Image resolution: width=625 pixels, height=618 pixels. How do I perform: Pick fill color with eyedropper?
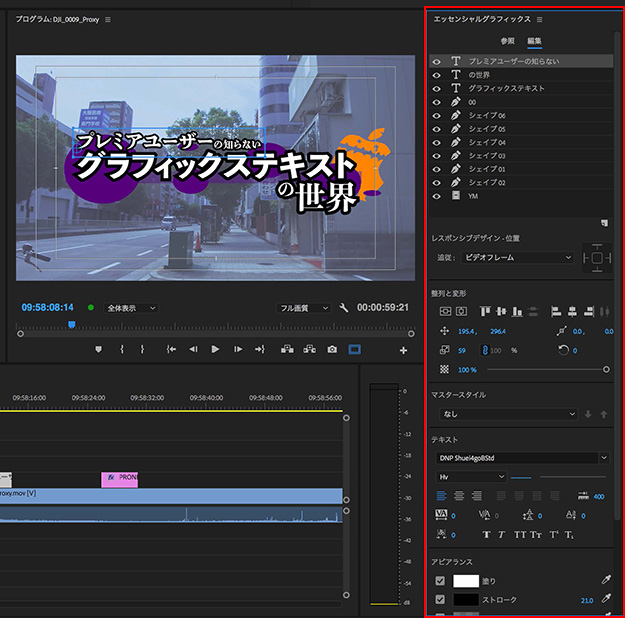click(x=606, y=580)
